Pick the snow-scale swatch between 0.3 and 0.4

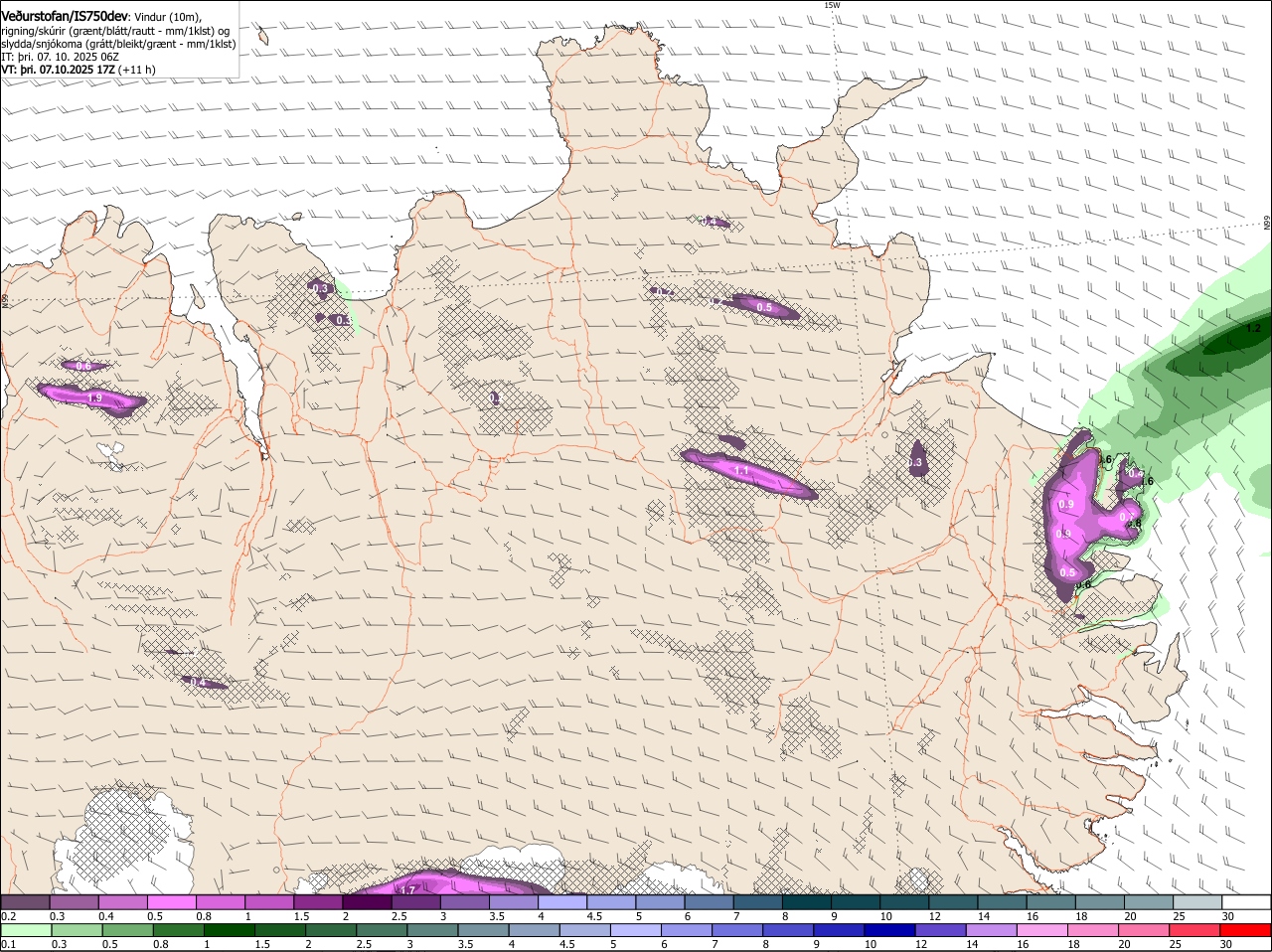(74, 902)
